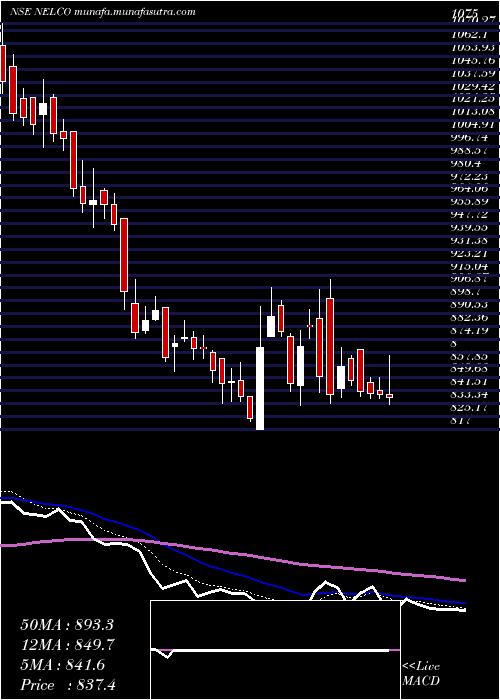This screenshot has height=700, width=500.
Task: Click the 939.55 price axis label
Action: 470,228
